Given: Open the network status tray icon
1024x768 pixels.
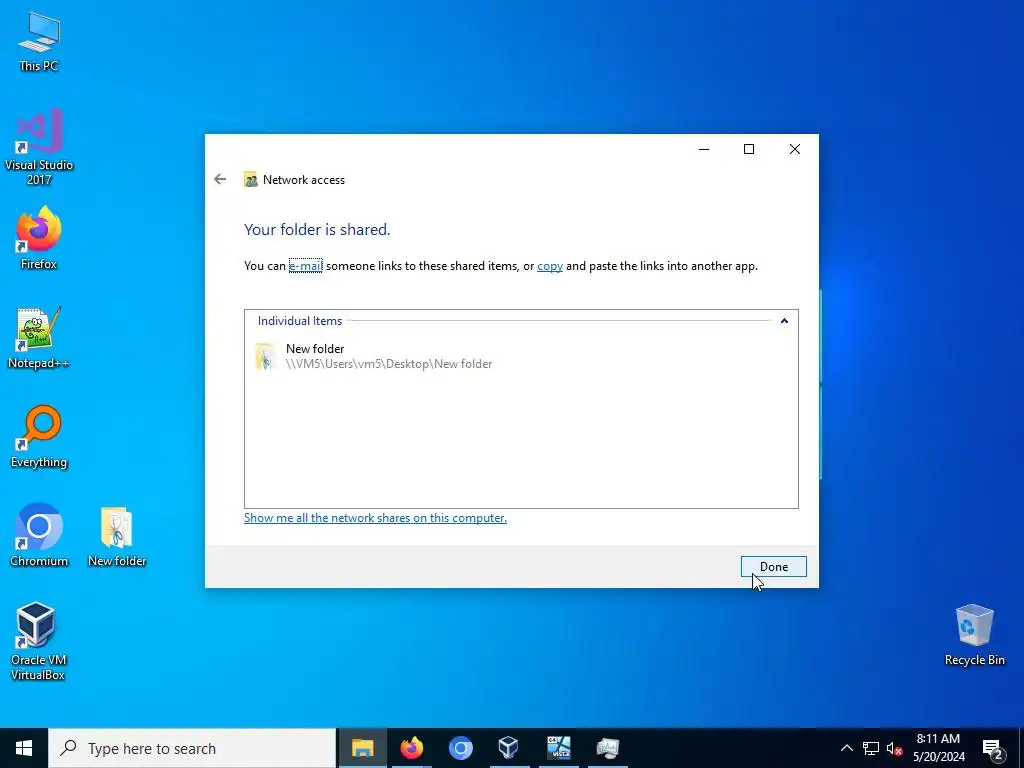Looking at the screenshot, I should click(x=871, y=748).
